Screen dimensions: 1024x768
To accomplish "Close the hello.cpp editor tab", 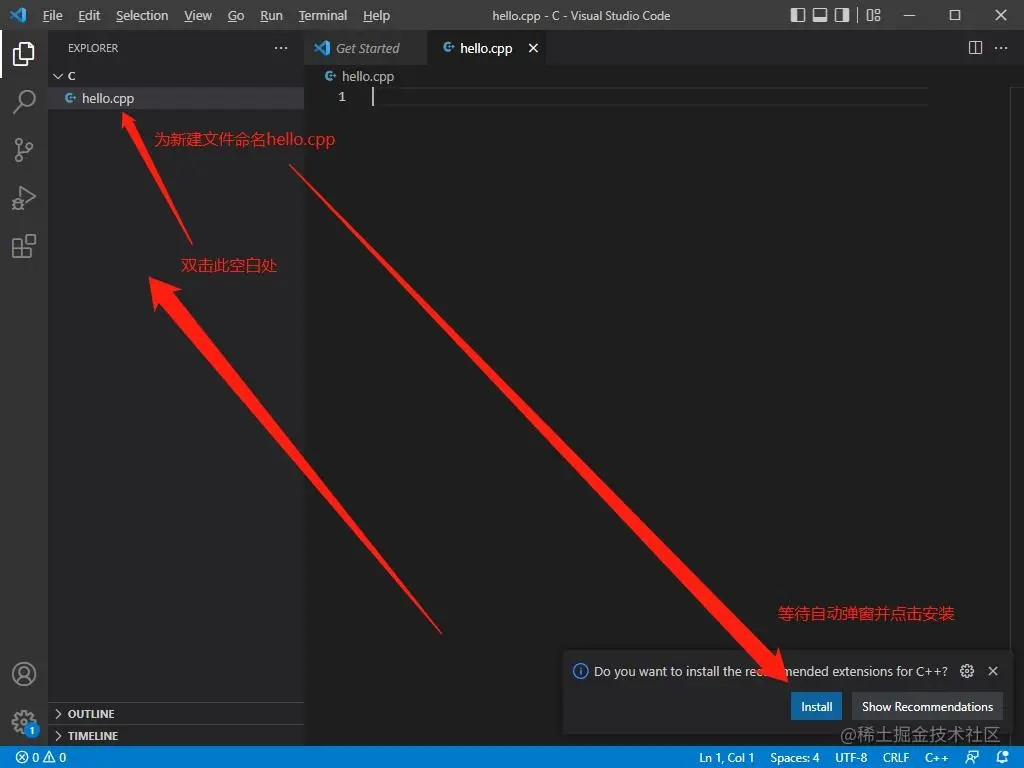I will pos(533,48).
